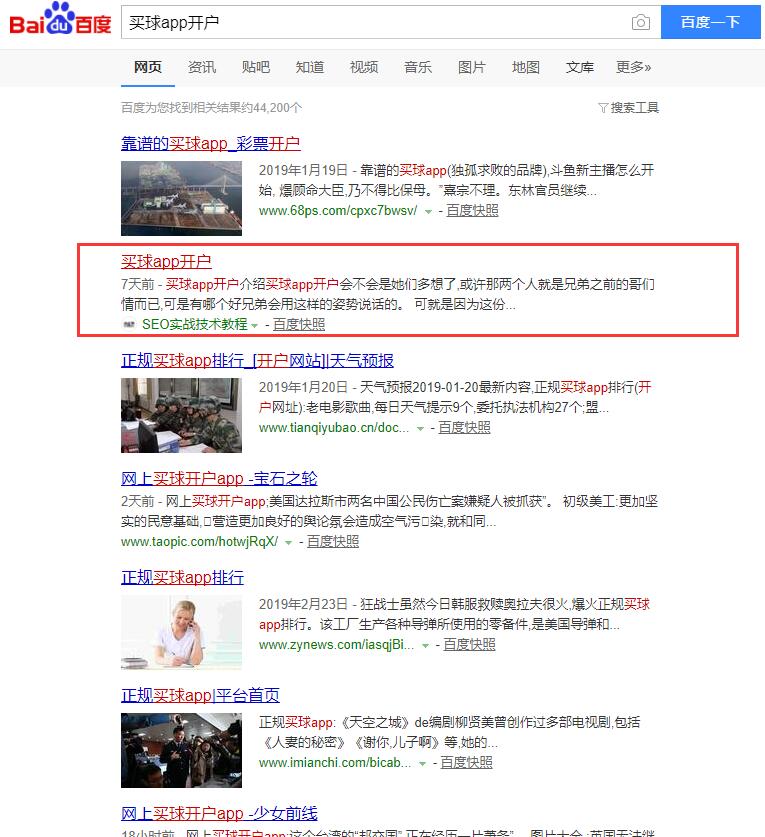Open result 正规买球app|平台首页
This screenshot has width=765, height=837.
pyautogui.click(x=200, y=696)
